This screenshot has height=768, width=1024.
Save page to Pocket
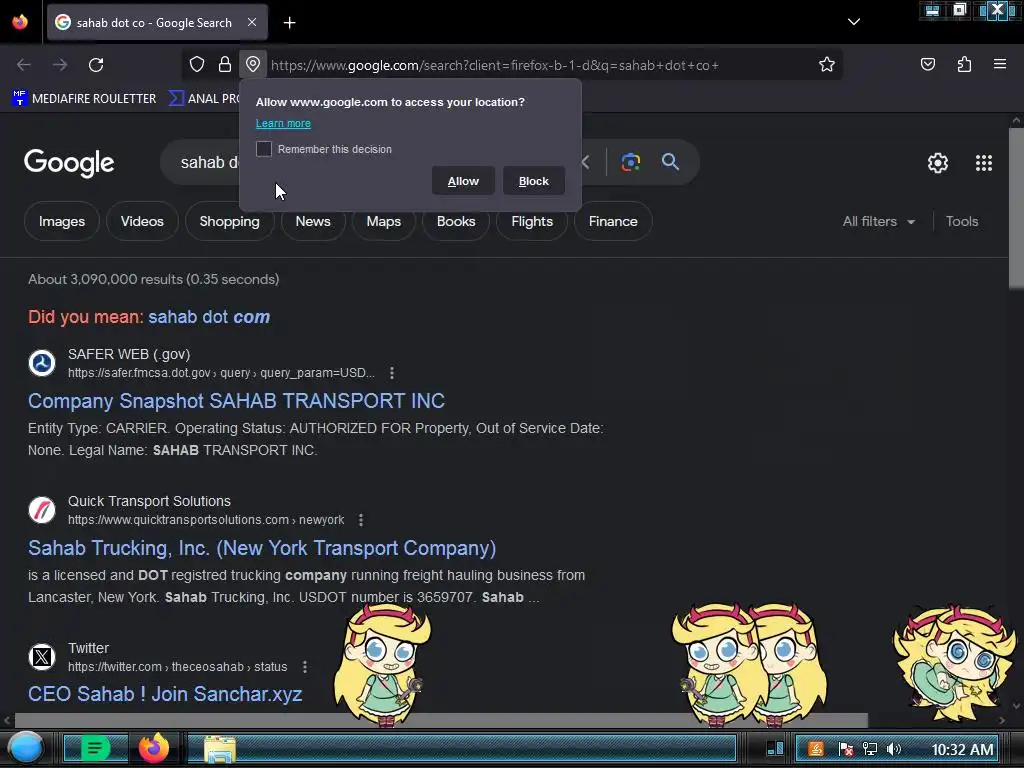click(x=928, y=65)
